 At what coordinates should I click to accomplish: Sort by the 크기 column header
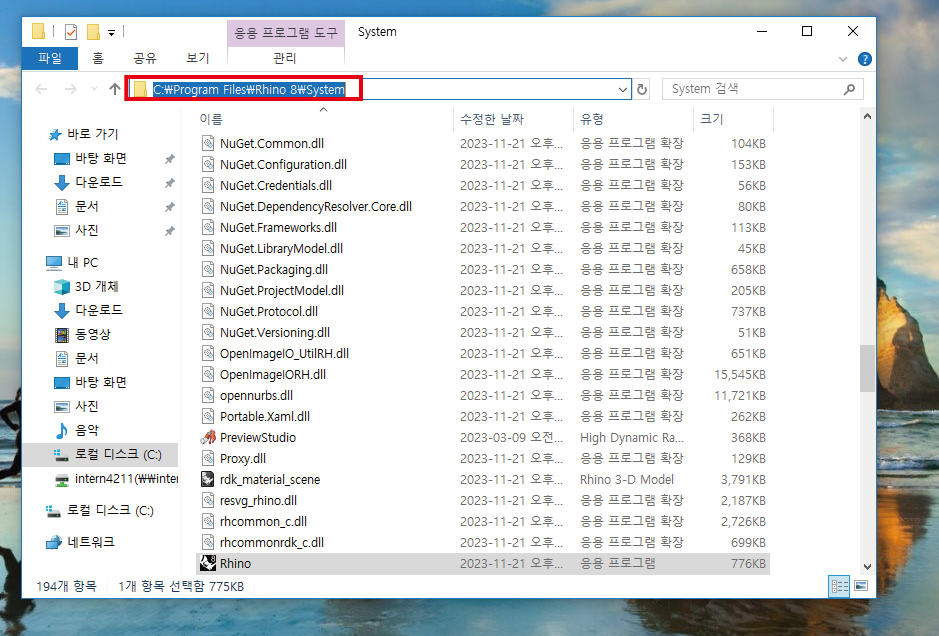click(711, 119)
